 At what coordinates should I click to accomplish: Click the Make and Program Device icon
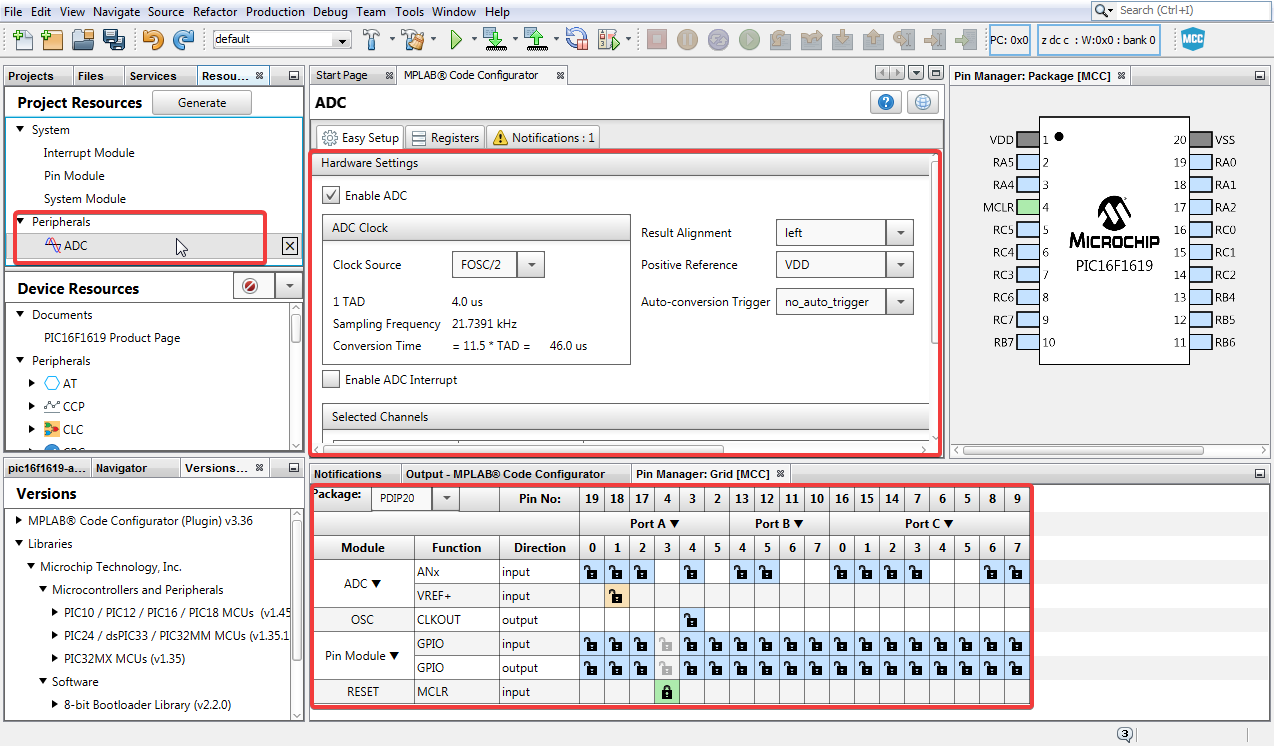[497, 40]
